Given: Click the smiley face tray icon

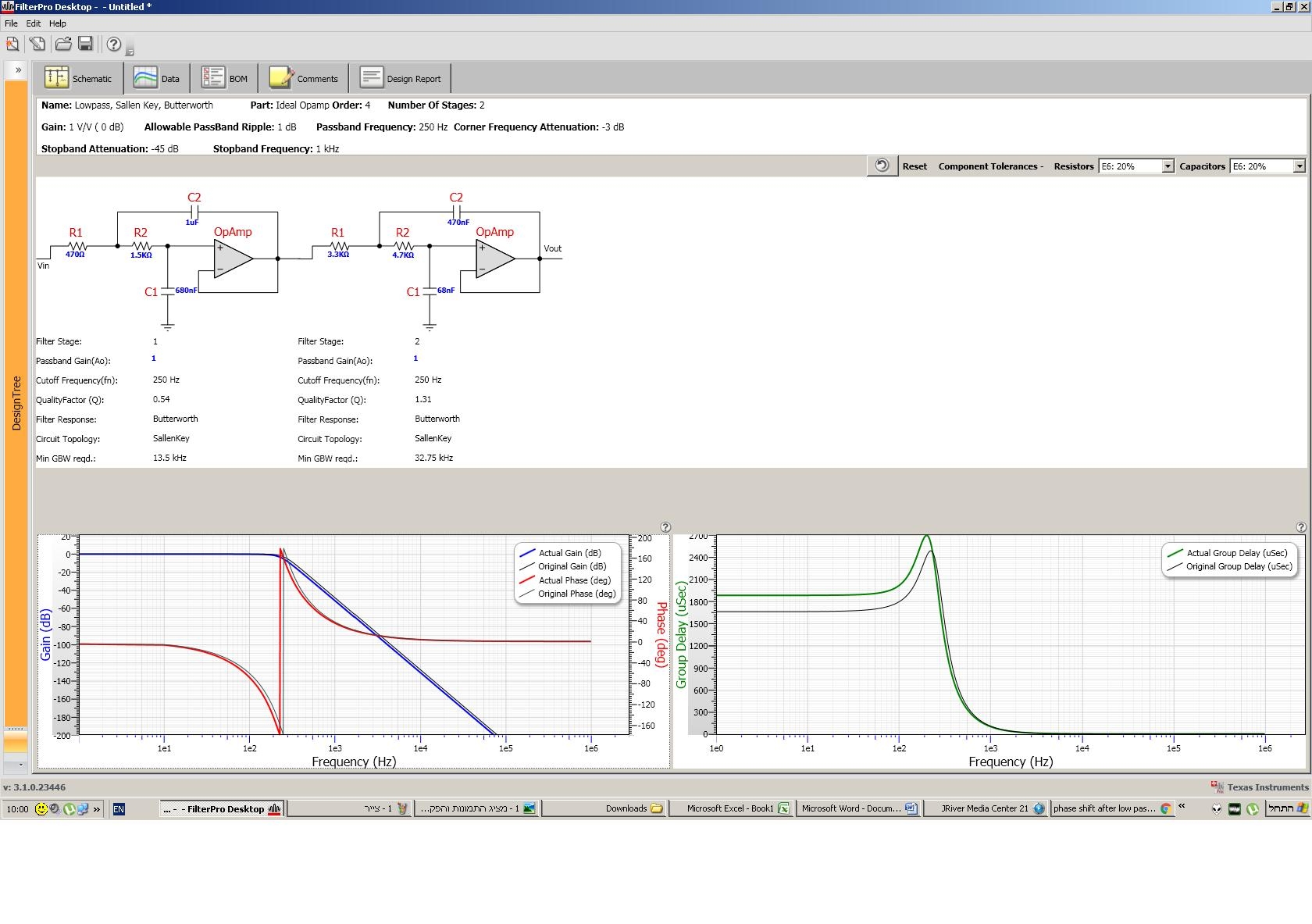Looking at the screenshot, I should [41, 809].
